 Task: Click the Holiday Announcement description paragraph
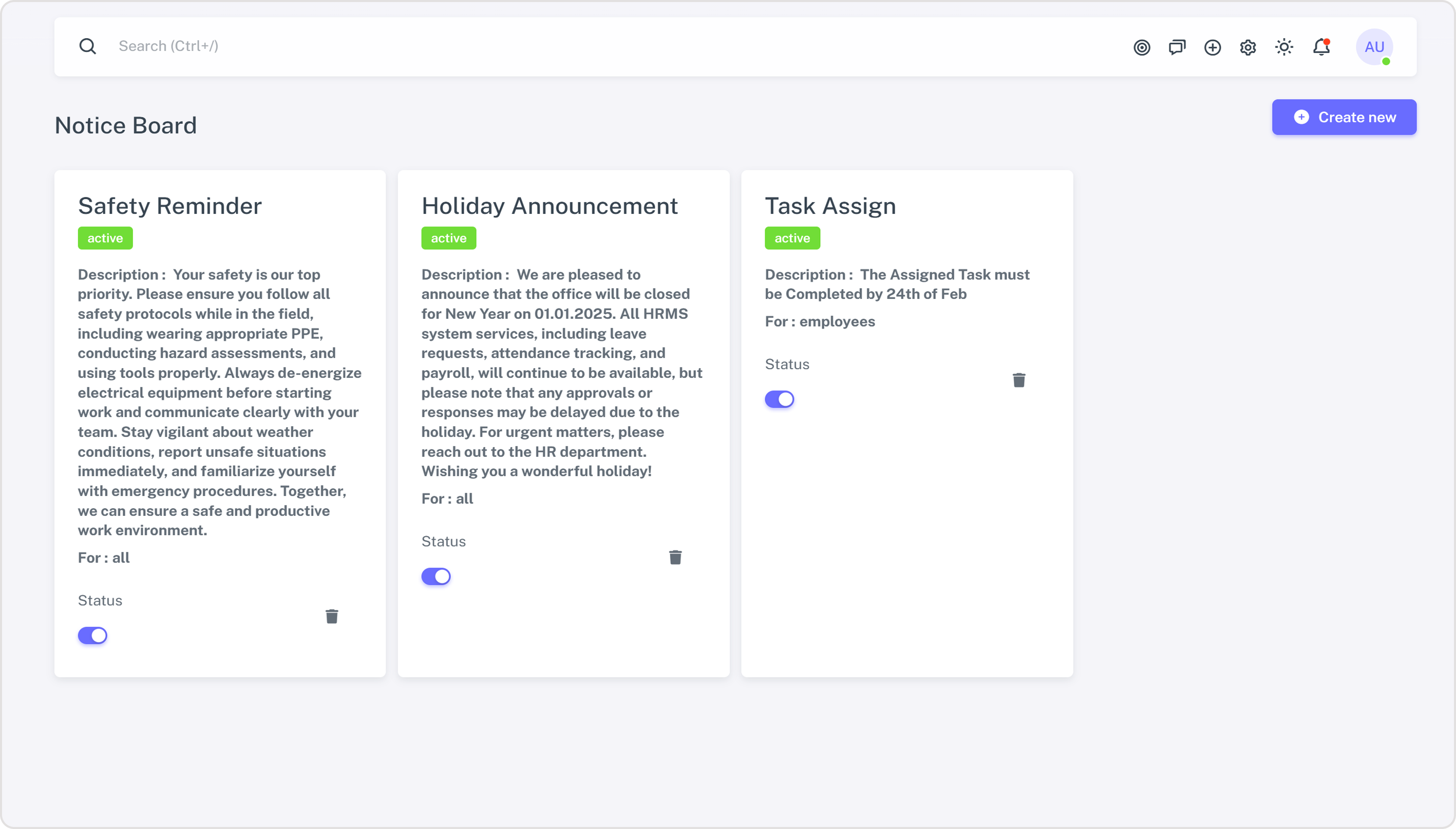pyautogui.click(x=562, y=373)
